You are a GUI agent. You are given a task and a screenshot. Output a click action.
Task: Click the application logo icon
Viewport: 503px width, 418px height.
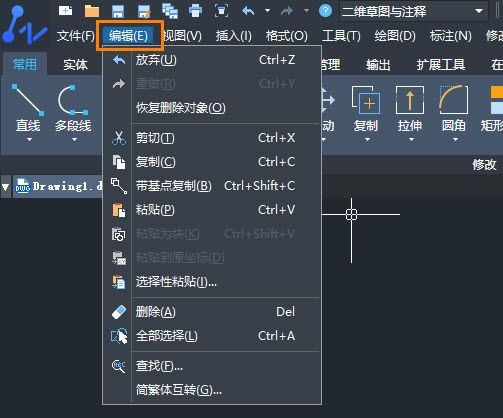tap(24, 26)
